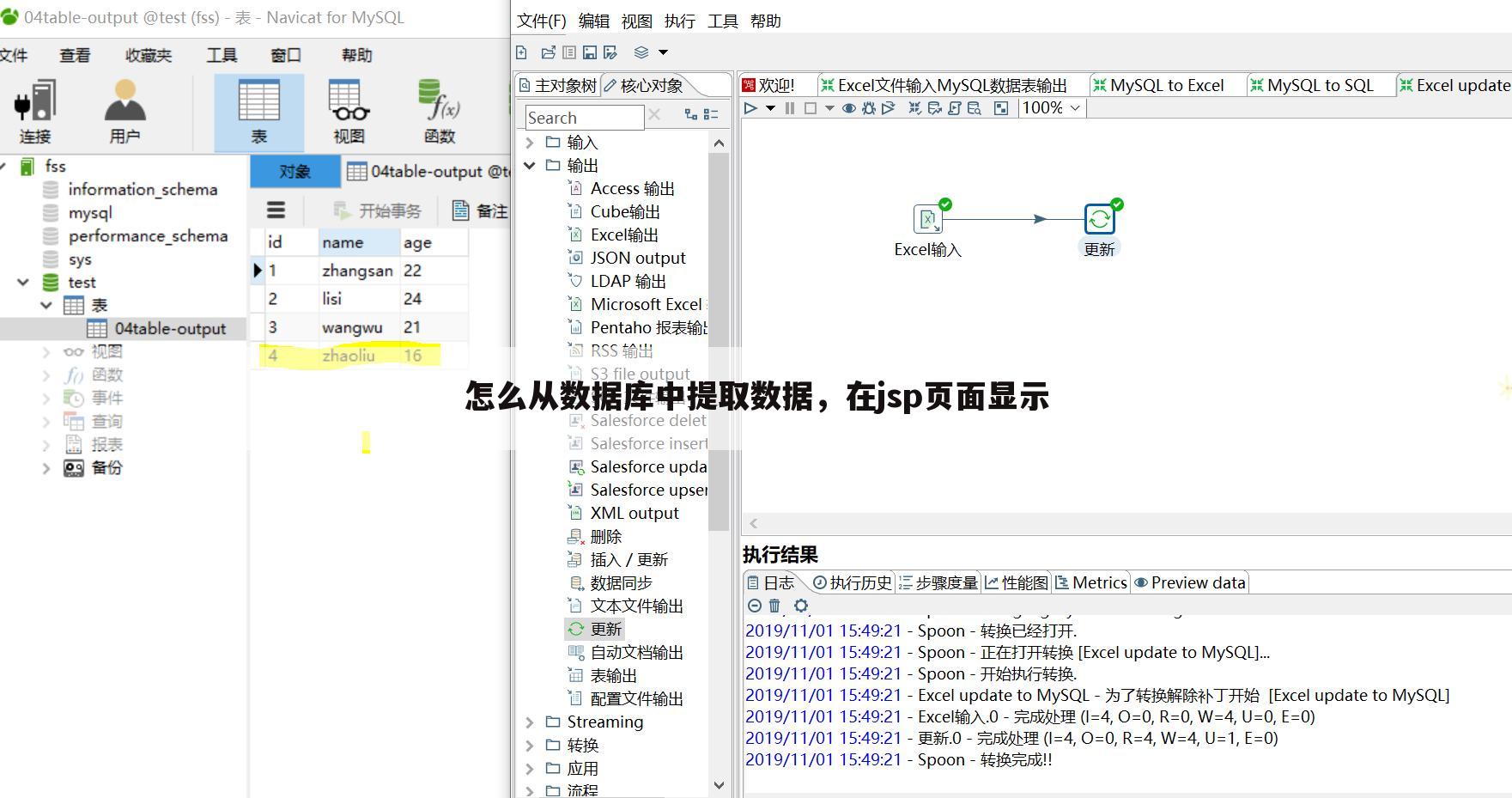Click inside the Search input field
Viewport: 1512px width, 798px height.
tap(584, 118)
